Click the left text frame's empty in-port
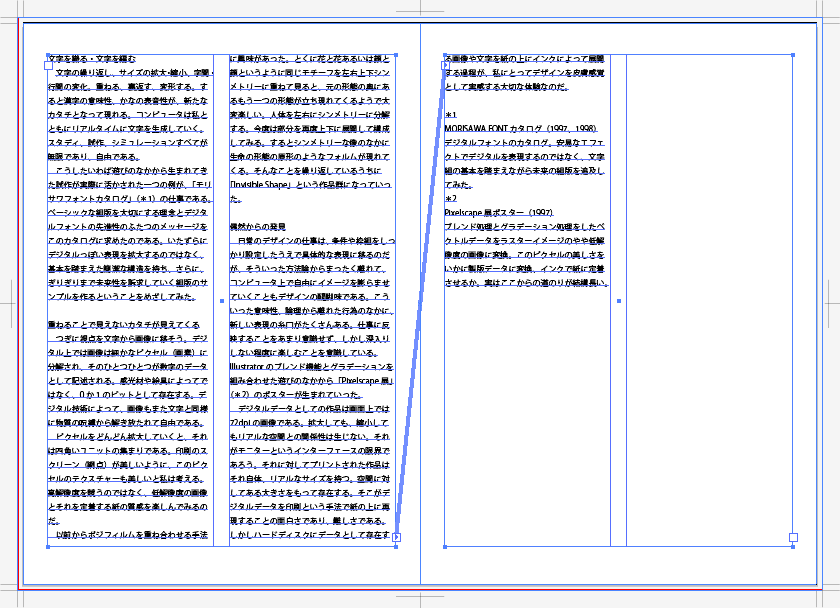Screen dimensions: 840x608 pyautogui.click(x=48, y=65)
